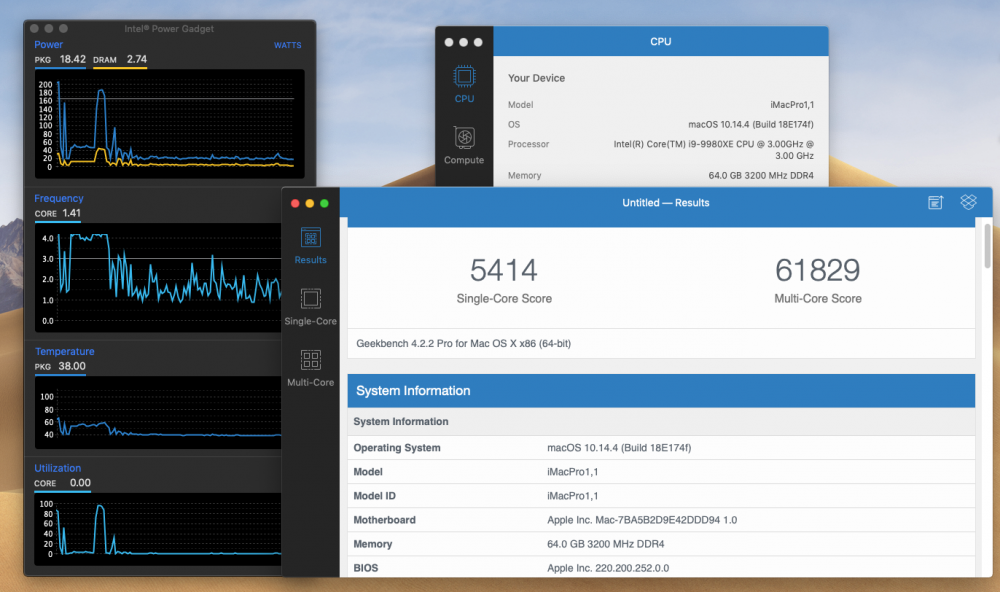Click the PKG power value 18.42

[73, 59]
